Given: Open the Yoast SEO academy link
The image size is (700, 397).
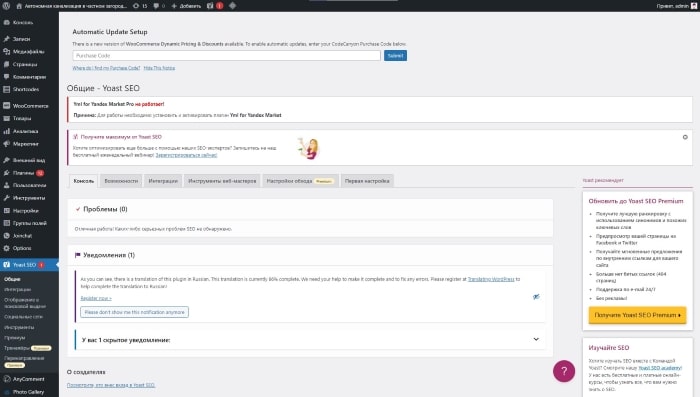Looking at the screenshot, I should click(x=660, y=368).
